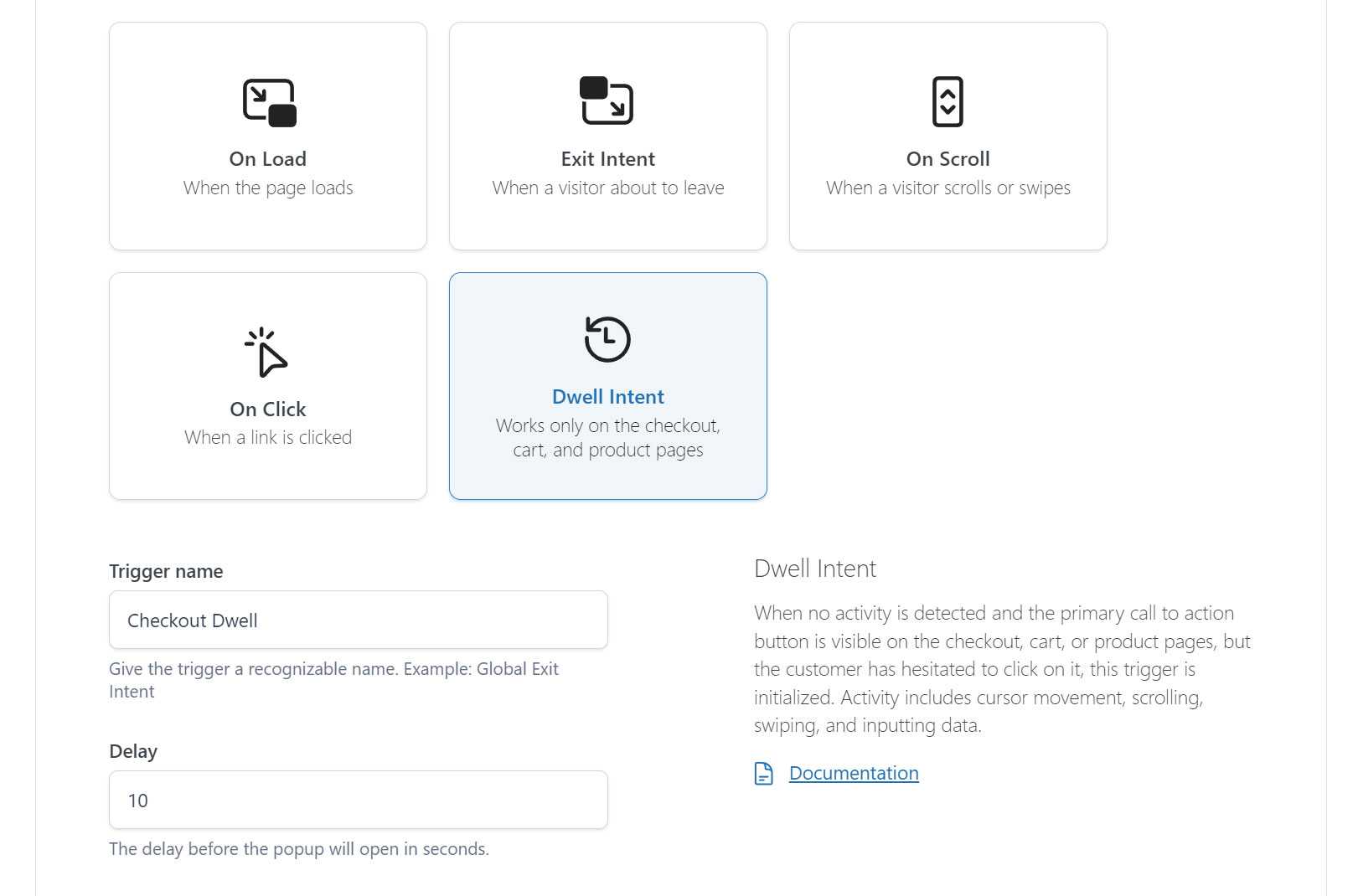
Task: Click the Exit Intent trigger icon
Action: click(607, 100)
